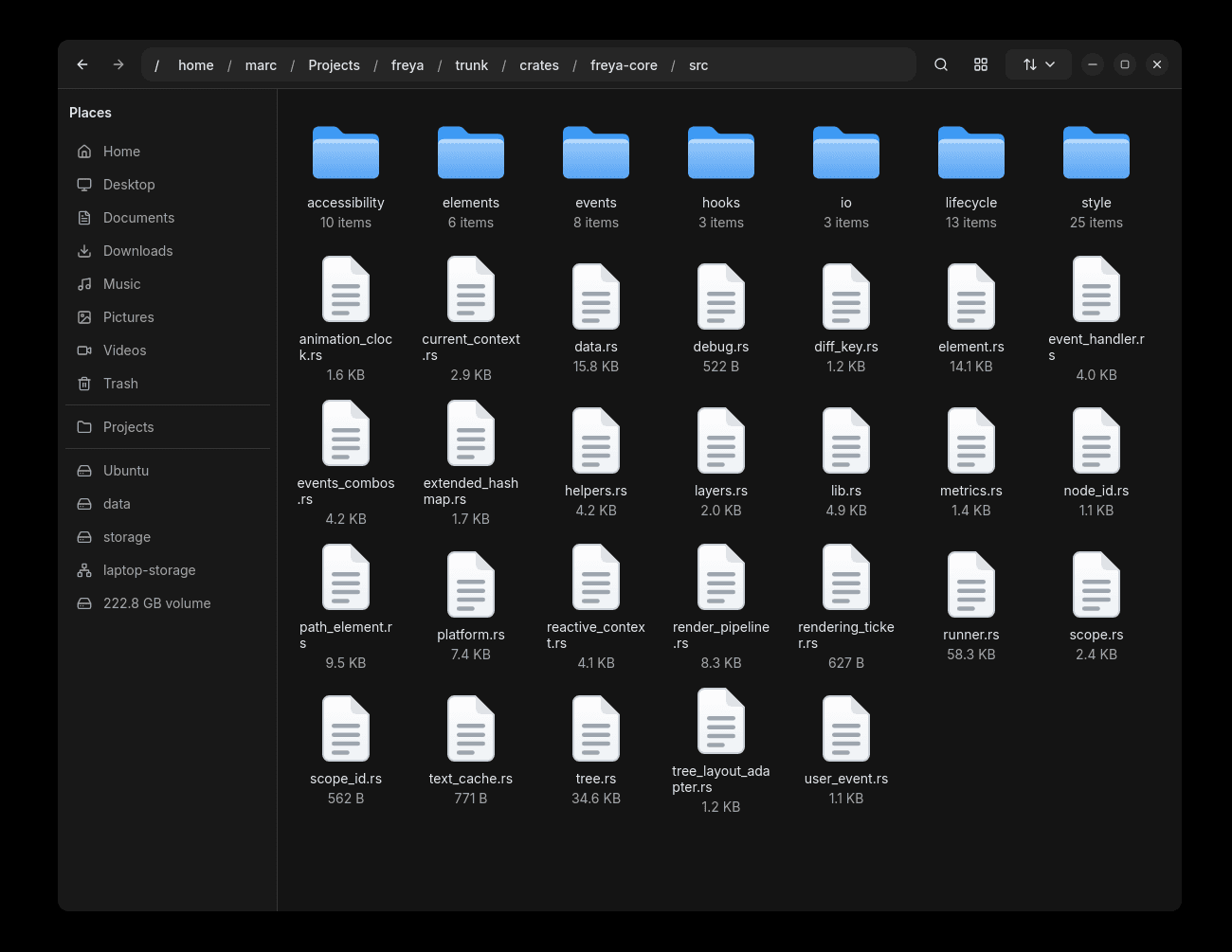The width and height of the screenshot is (1232, 952).
Task: Select the scope.rs file icon
Action: point(1096,584)
